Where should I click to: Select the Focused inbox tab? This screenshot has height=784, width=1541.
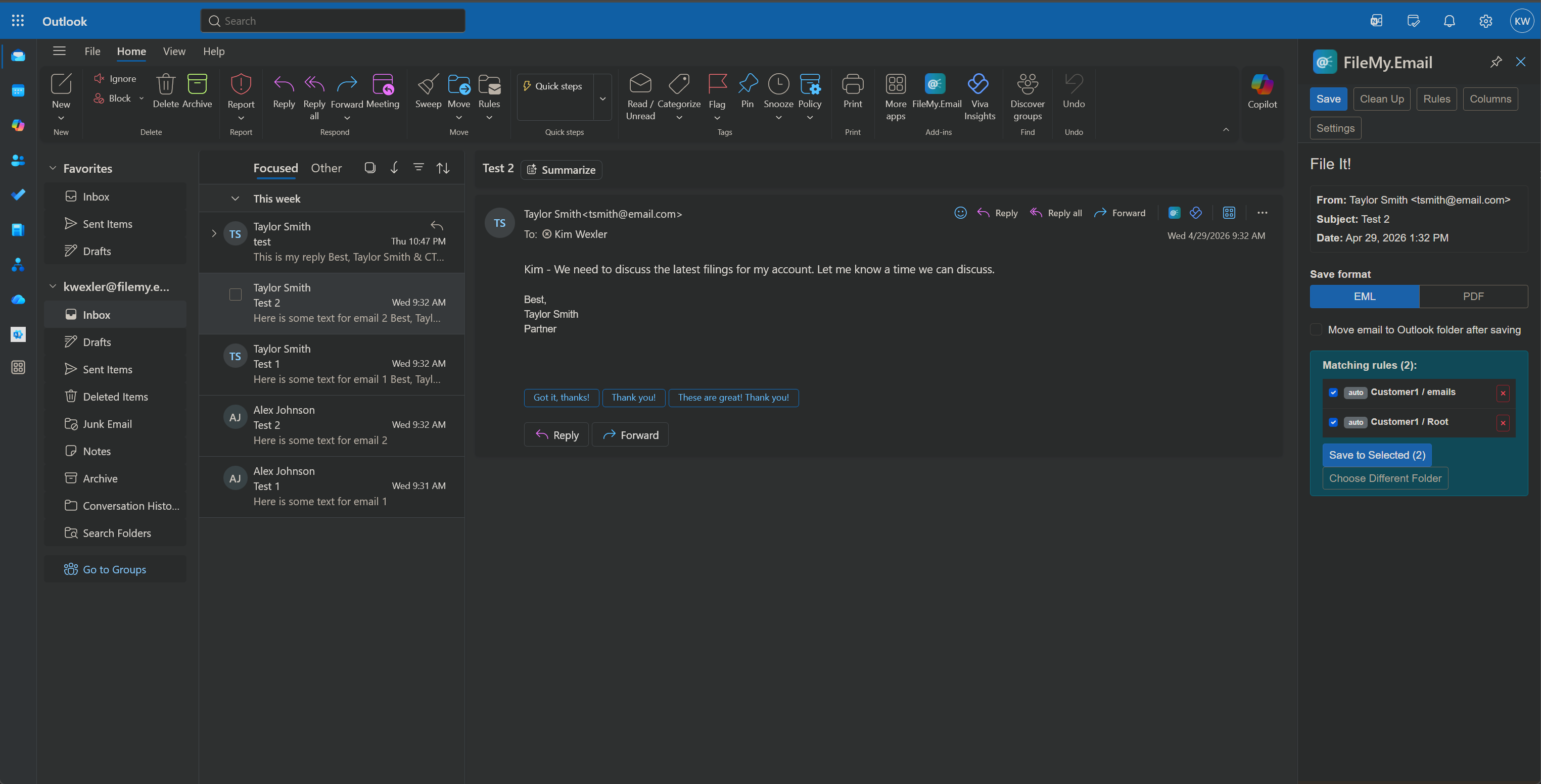coord(275,168)
